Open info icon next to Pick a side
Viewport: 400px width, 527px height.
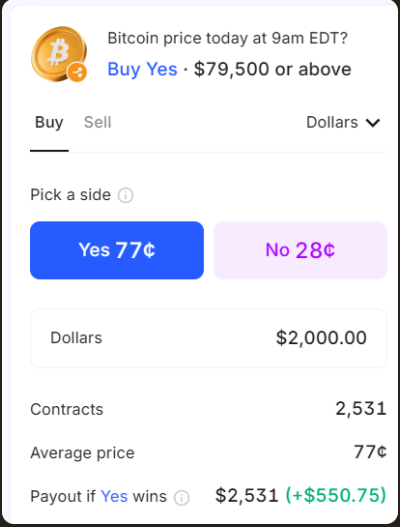click(x=125, y=195)
